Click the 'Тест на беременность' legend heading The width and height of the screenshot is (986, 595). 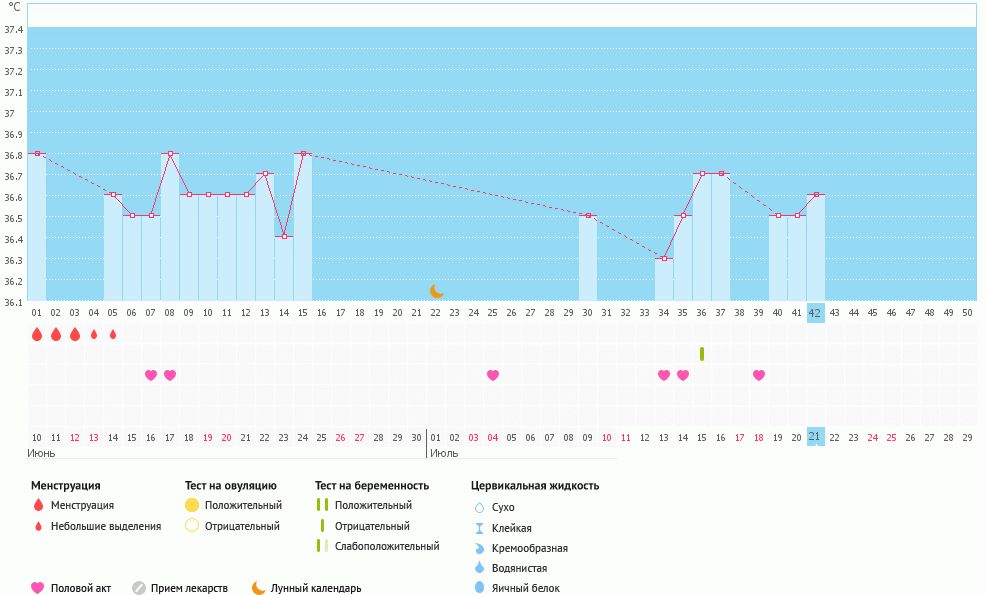tap(371, 485)
